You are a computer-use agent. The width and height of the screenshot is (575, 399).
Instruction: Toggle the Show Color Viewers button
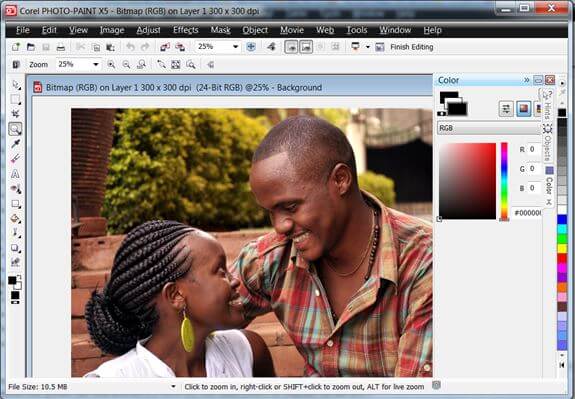coord(523,109)
